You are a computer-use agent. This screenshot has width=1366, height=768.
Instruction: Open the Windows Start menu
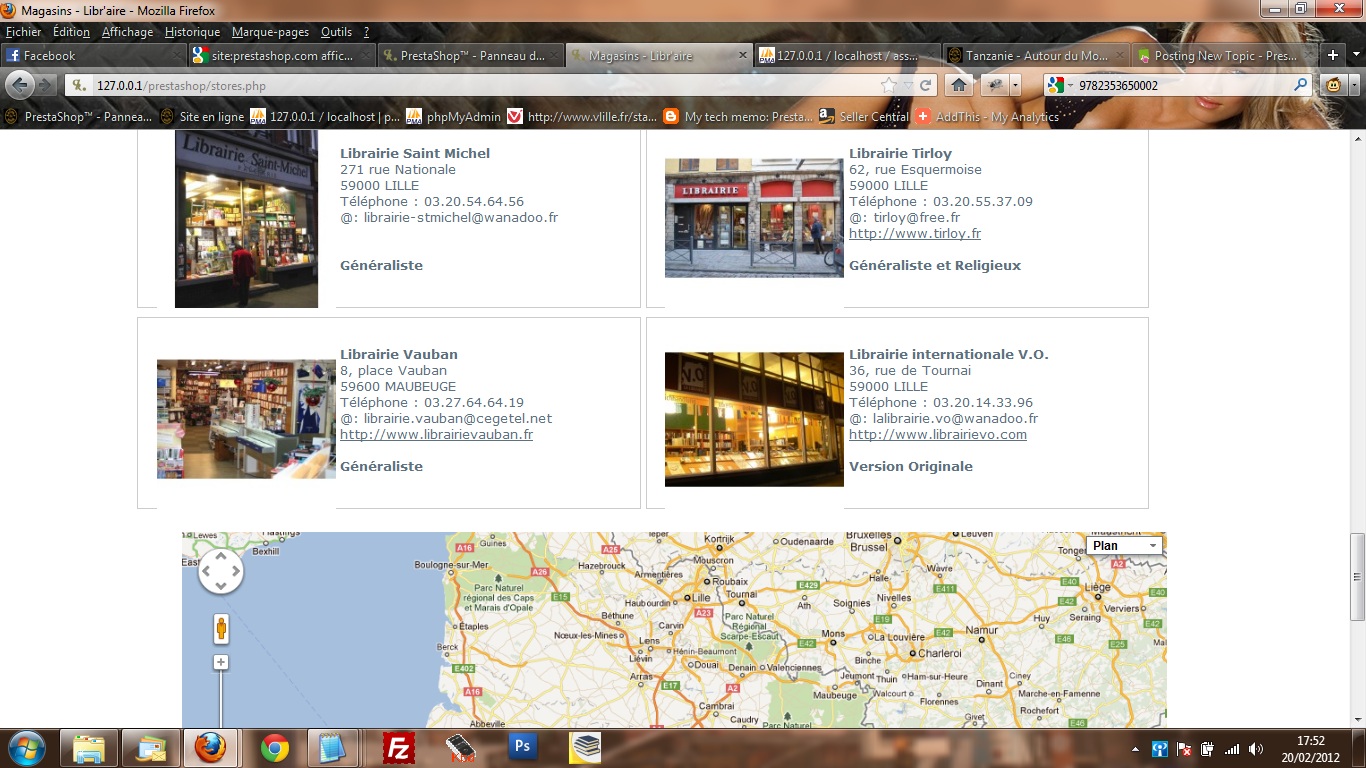[x=25, y=748]
